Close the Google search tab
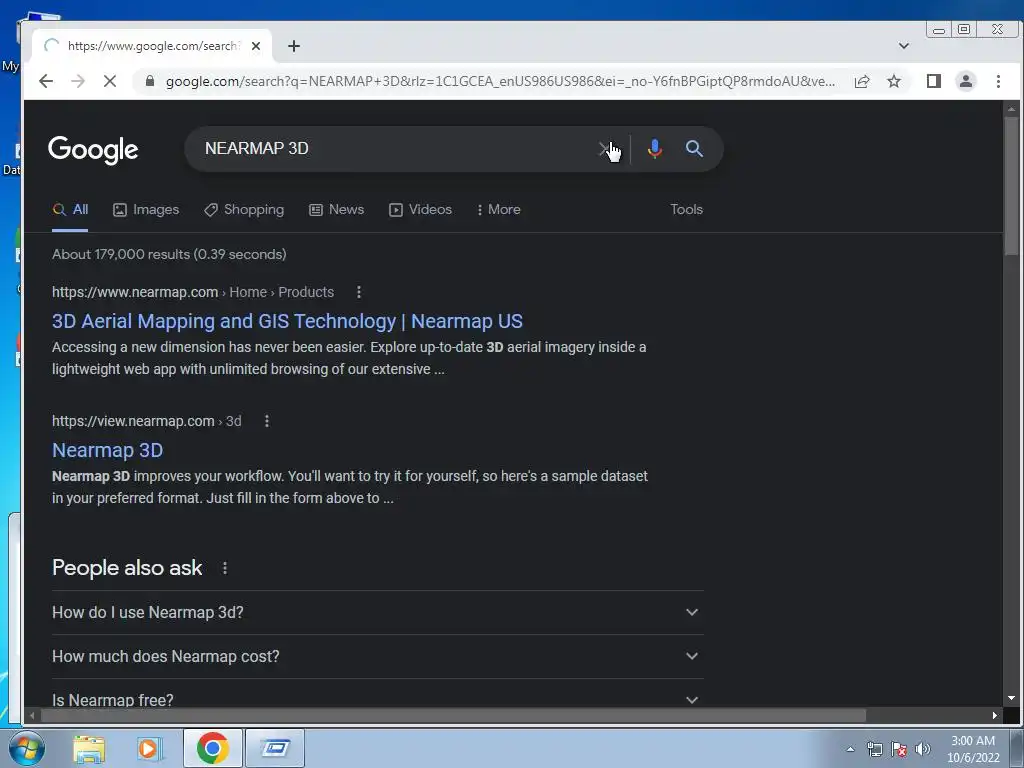This screenshot has height=768, width=1024. coord(256,46)
